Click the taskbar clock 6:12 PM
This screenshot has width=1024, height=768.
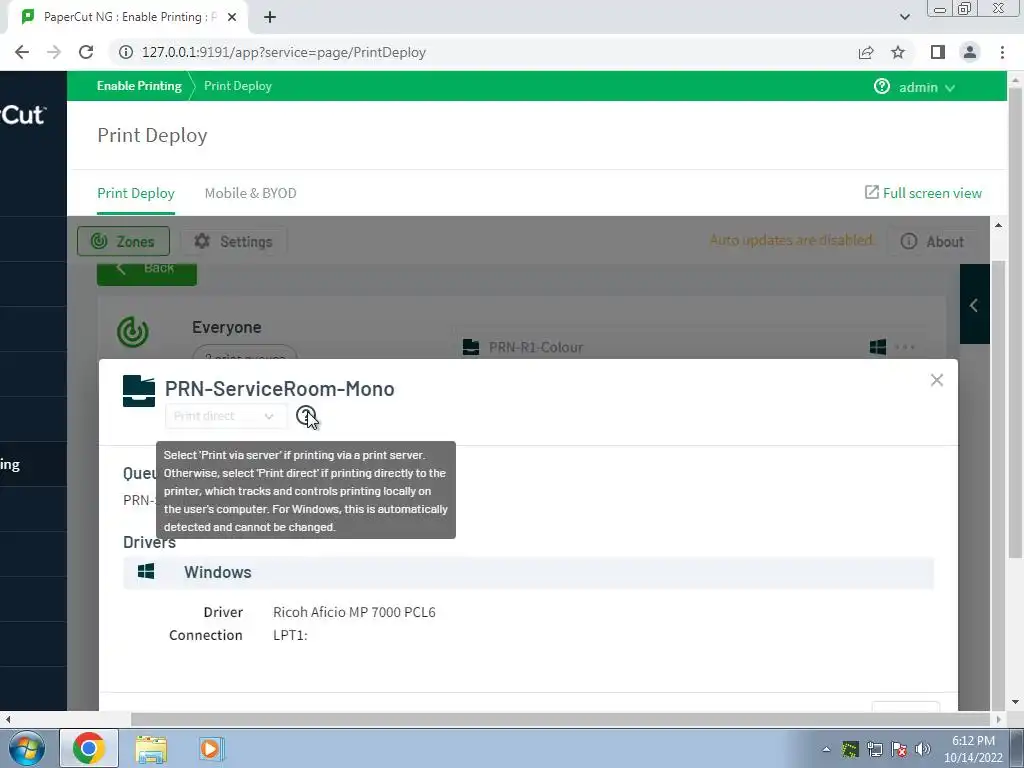click(x=973, y=741)
